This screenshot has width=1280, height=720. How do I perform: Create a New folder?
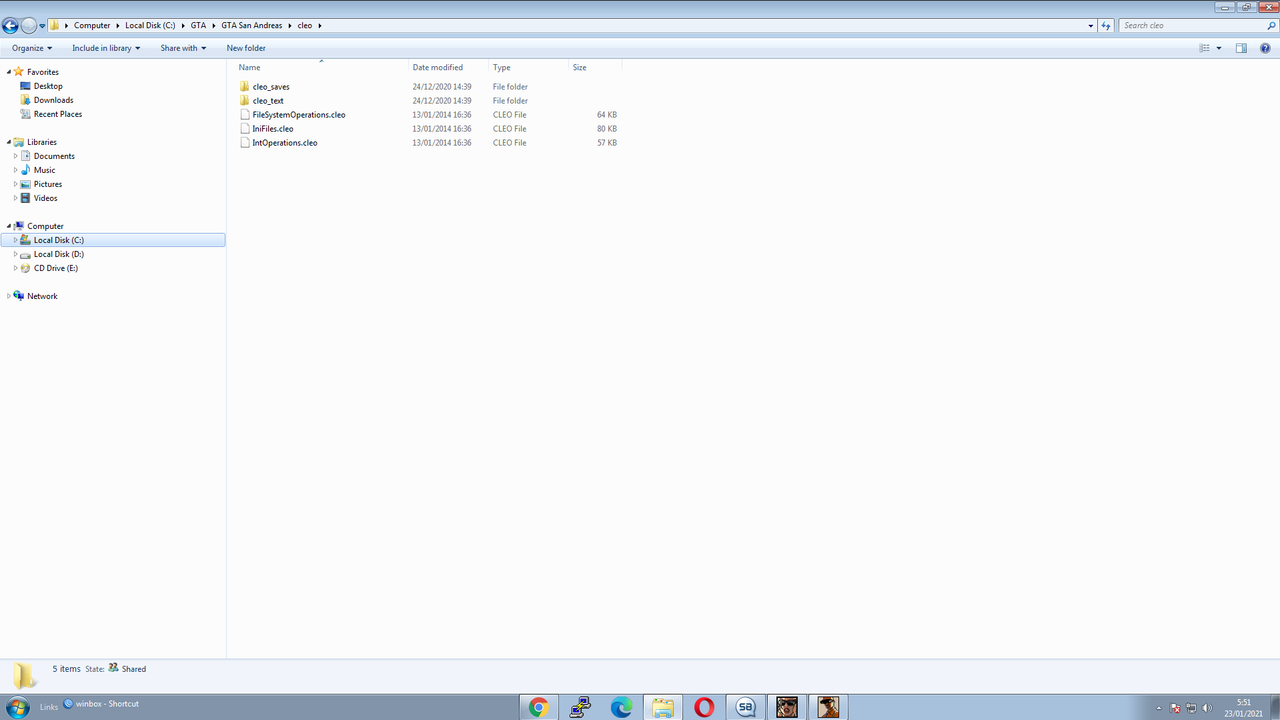point(246,48)
